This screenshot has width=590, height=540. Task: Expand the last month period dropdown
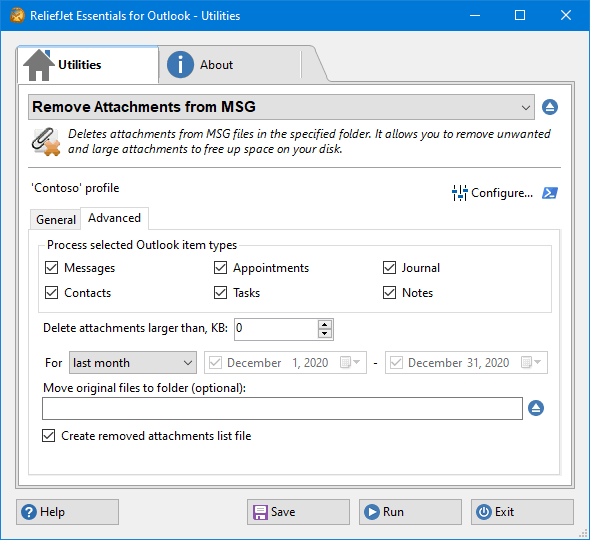coord(133,363)
